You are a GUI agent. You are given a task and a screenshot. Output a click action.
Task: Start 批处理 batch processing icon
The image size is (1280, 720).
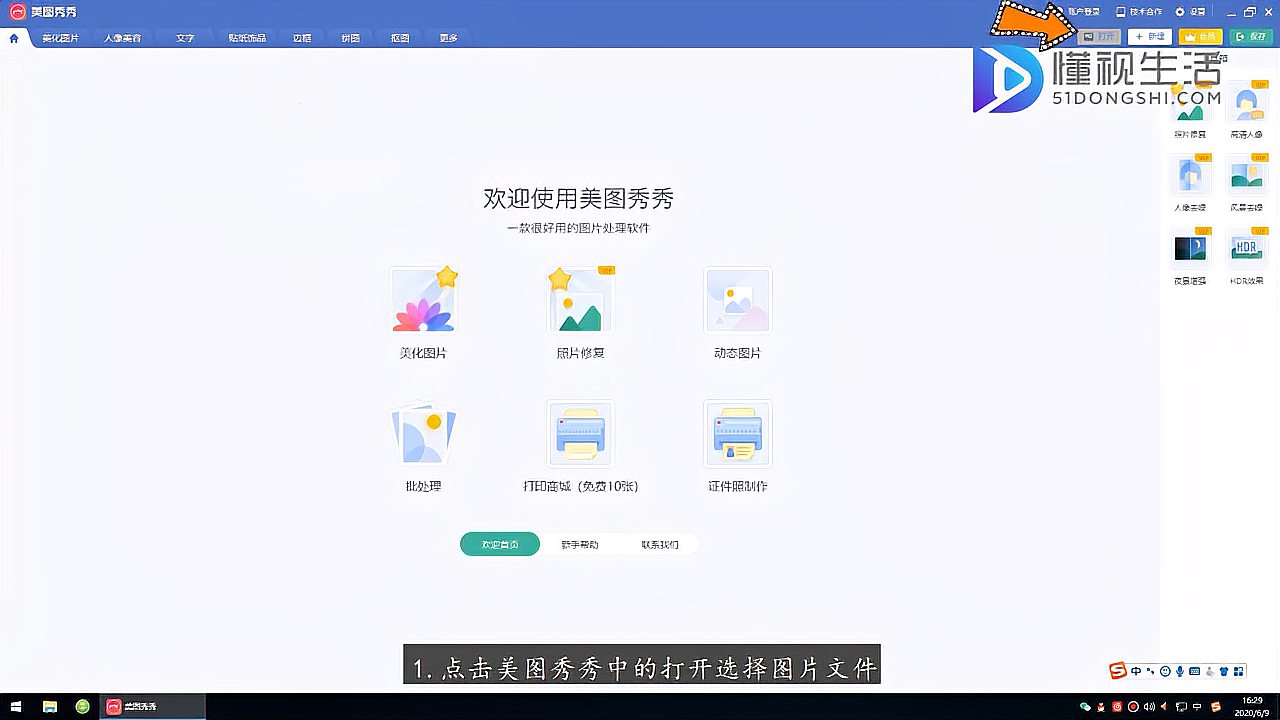pos(423,434)
